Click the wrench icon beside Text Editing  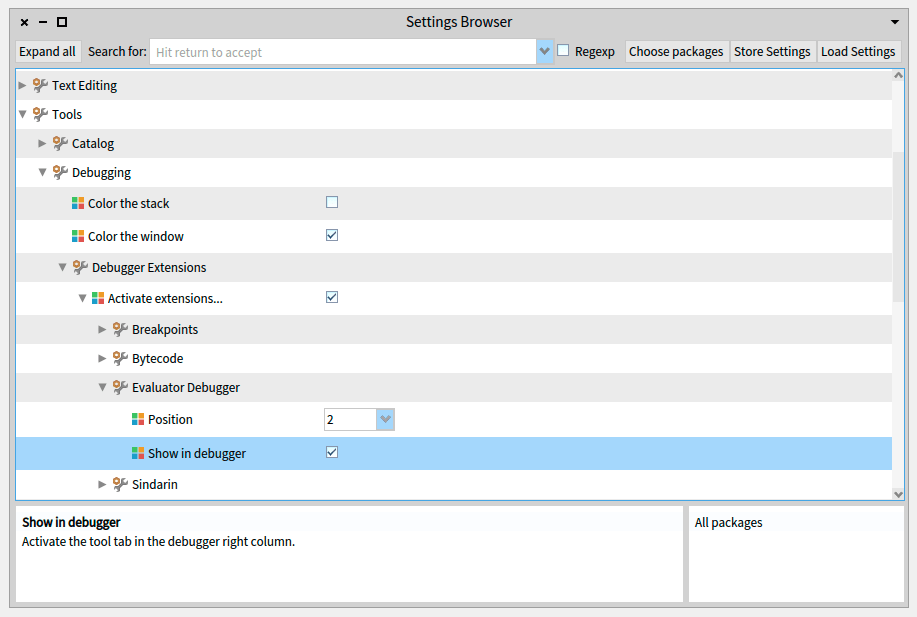(40, 86)
